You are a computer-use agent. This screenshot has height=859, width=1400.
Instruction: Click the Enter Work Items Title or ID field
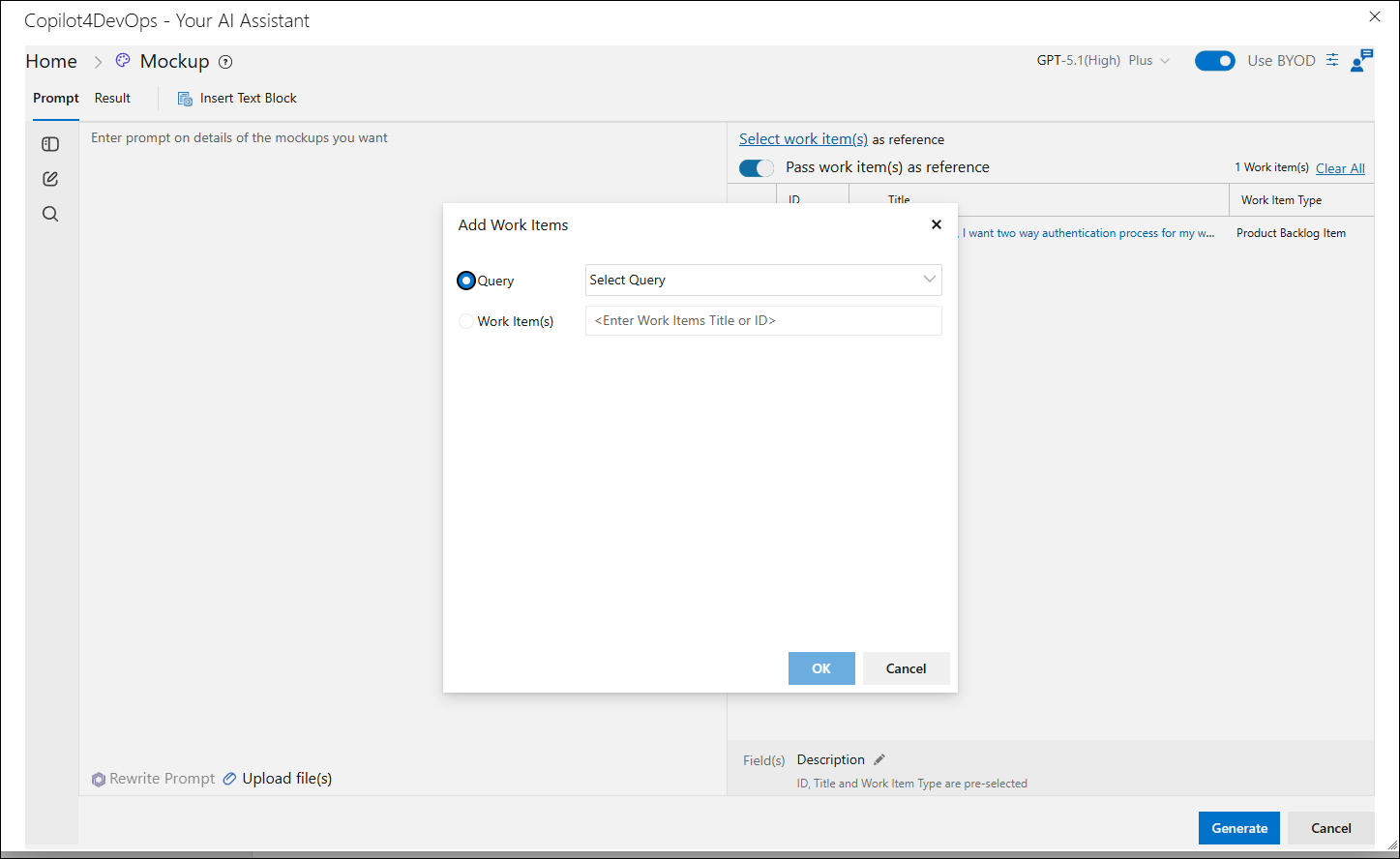click(x=763, y=320)
